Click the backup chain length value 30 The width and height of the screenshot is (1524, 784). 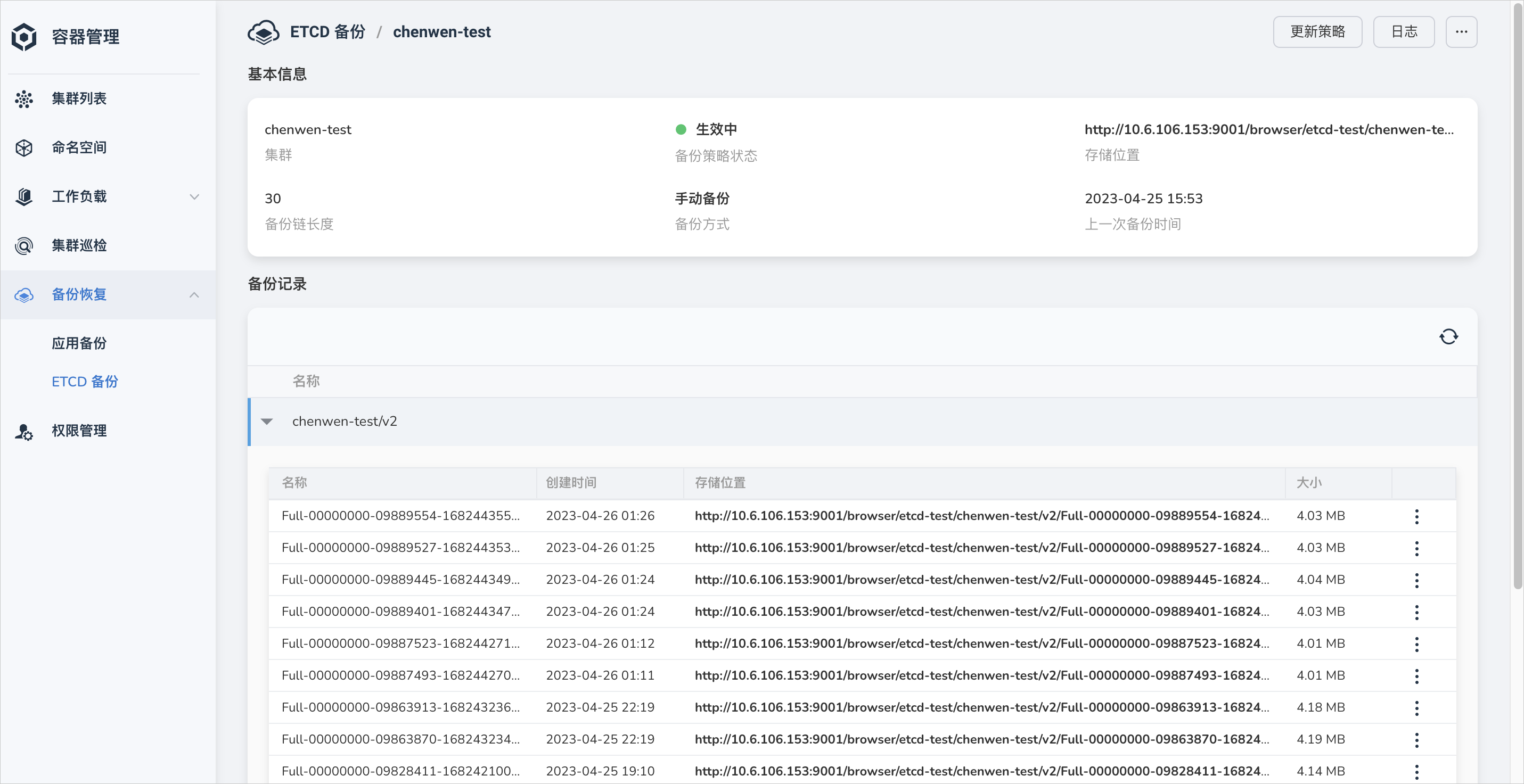272,199
